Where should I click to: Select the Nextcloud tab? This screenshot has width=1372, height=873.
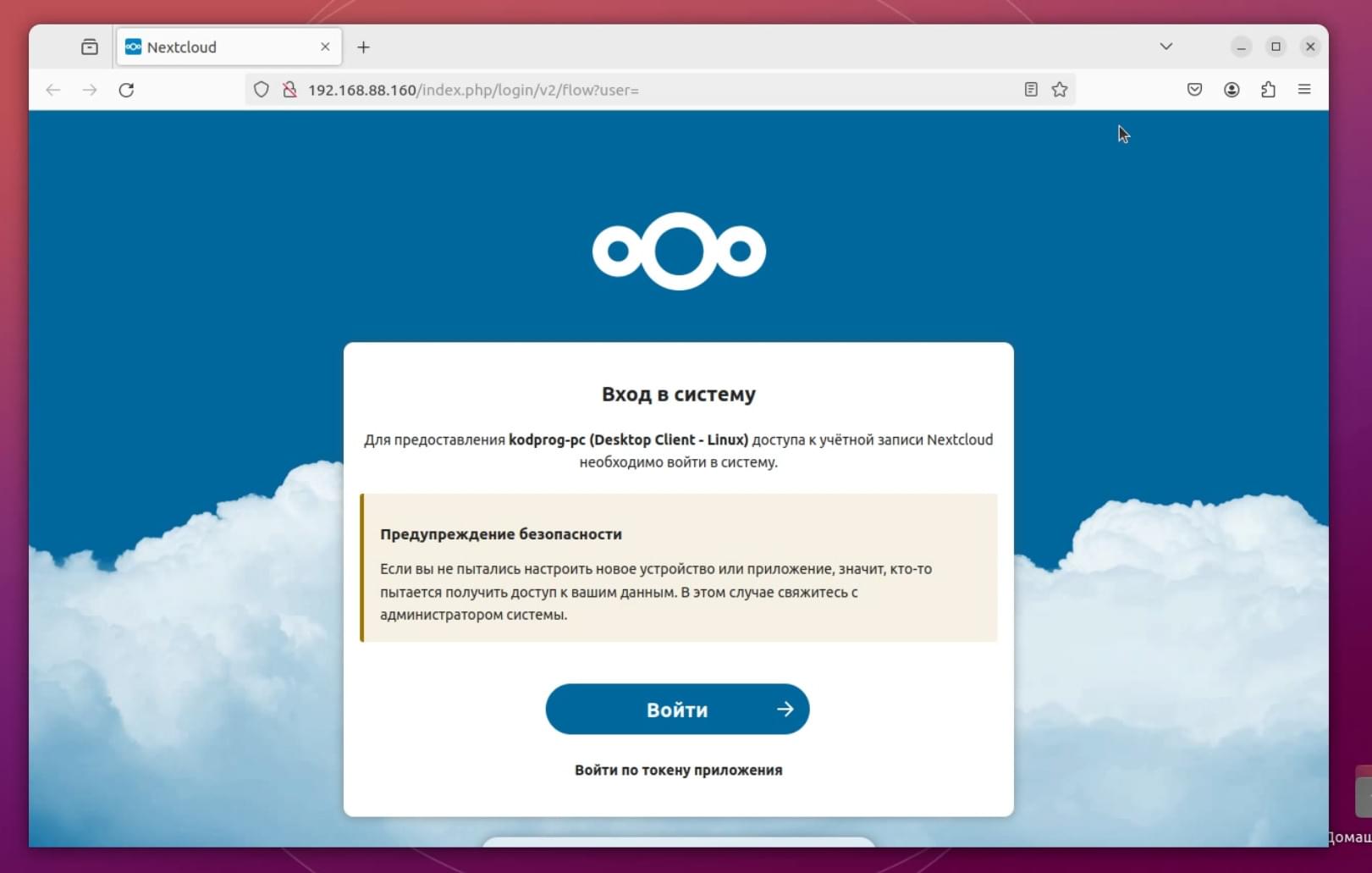click(x=229, y=47)
